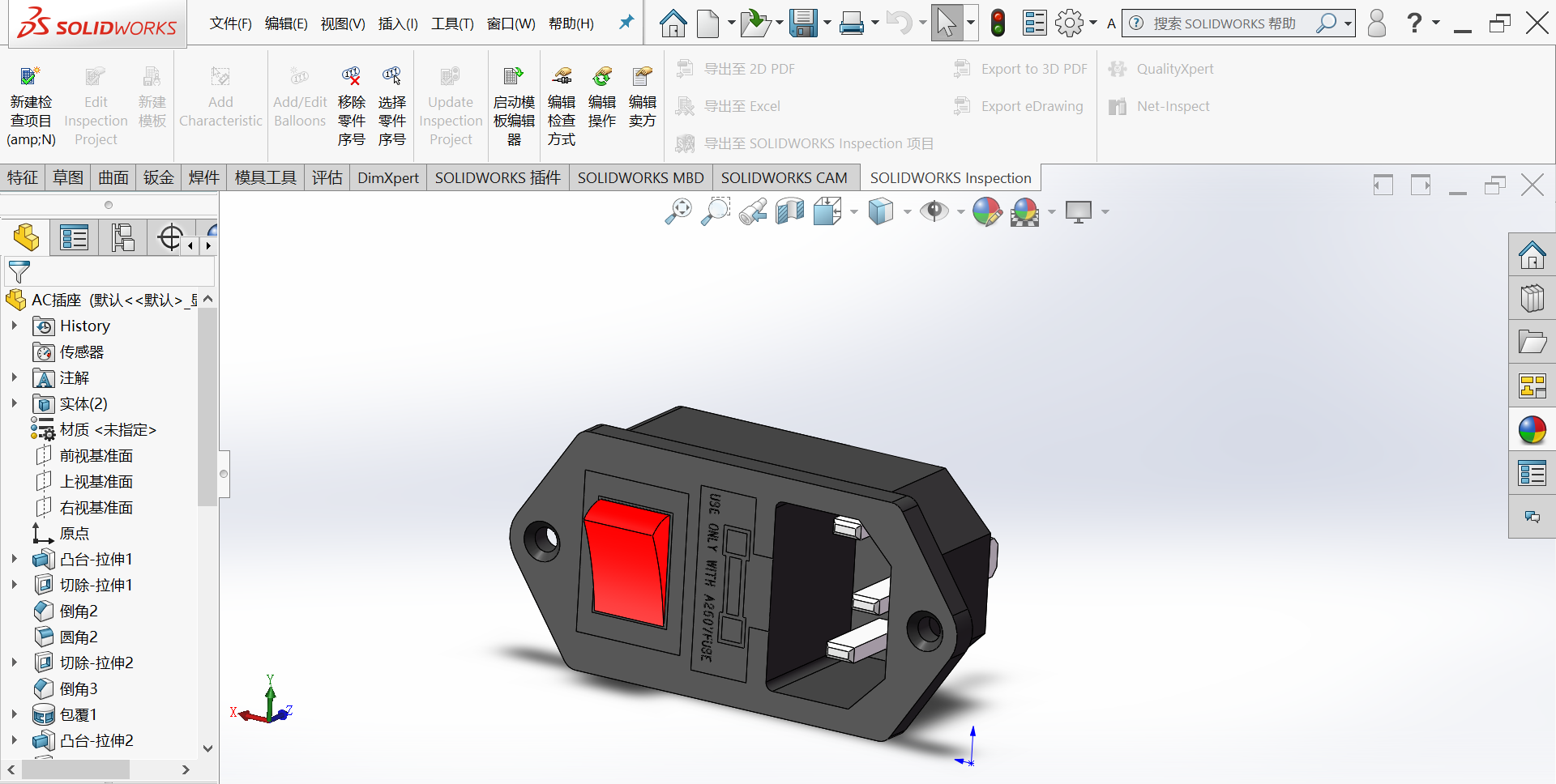Open the Design Library in the task pane
The image size is (1556, 784).
(1532, 299)
